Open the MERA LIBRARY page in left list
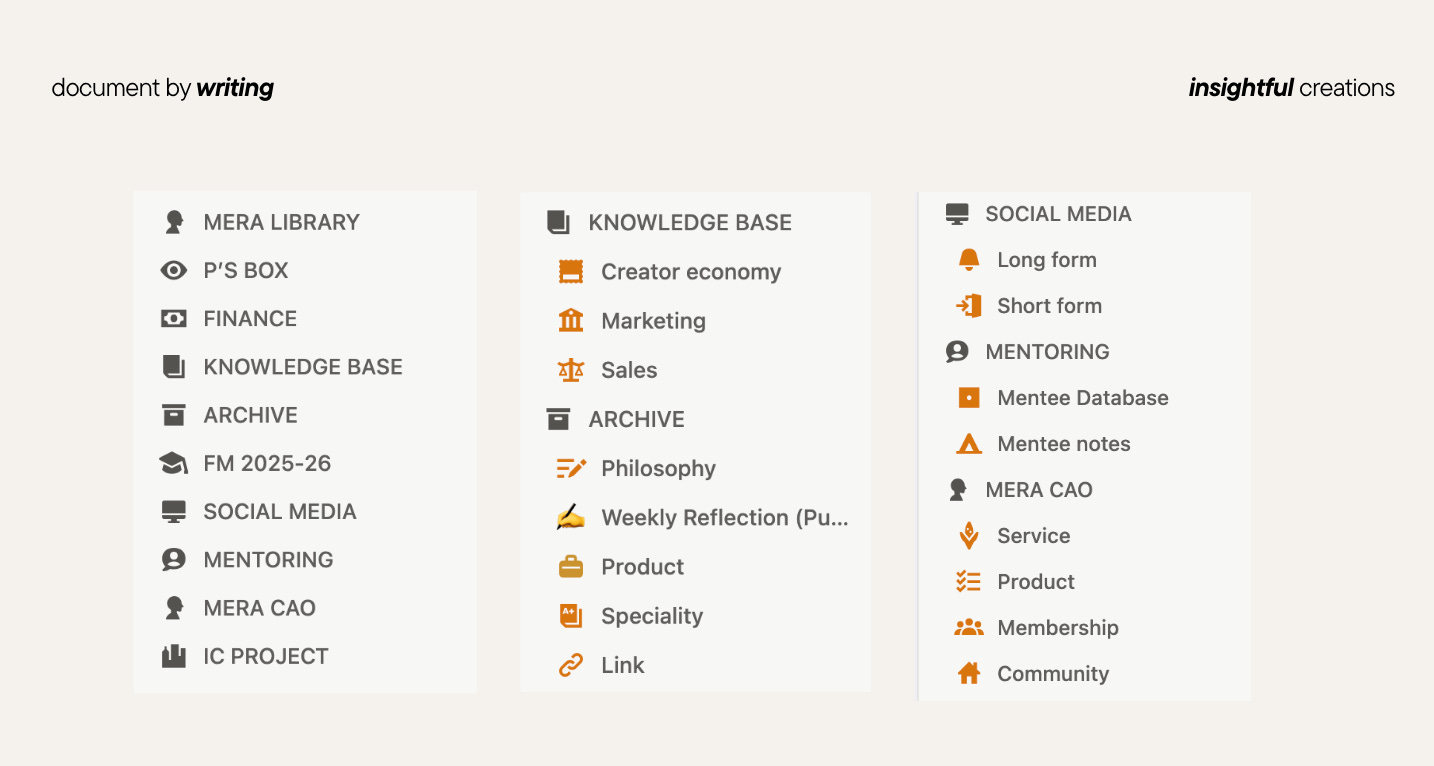The height and width of the screenshot is (766, 1434). pyautogui.click(x=282, y=222)
